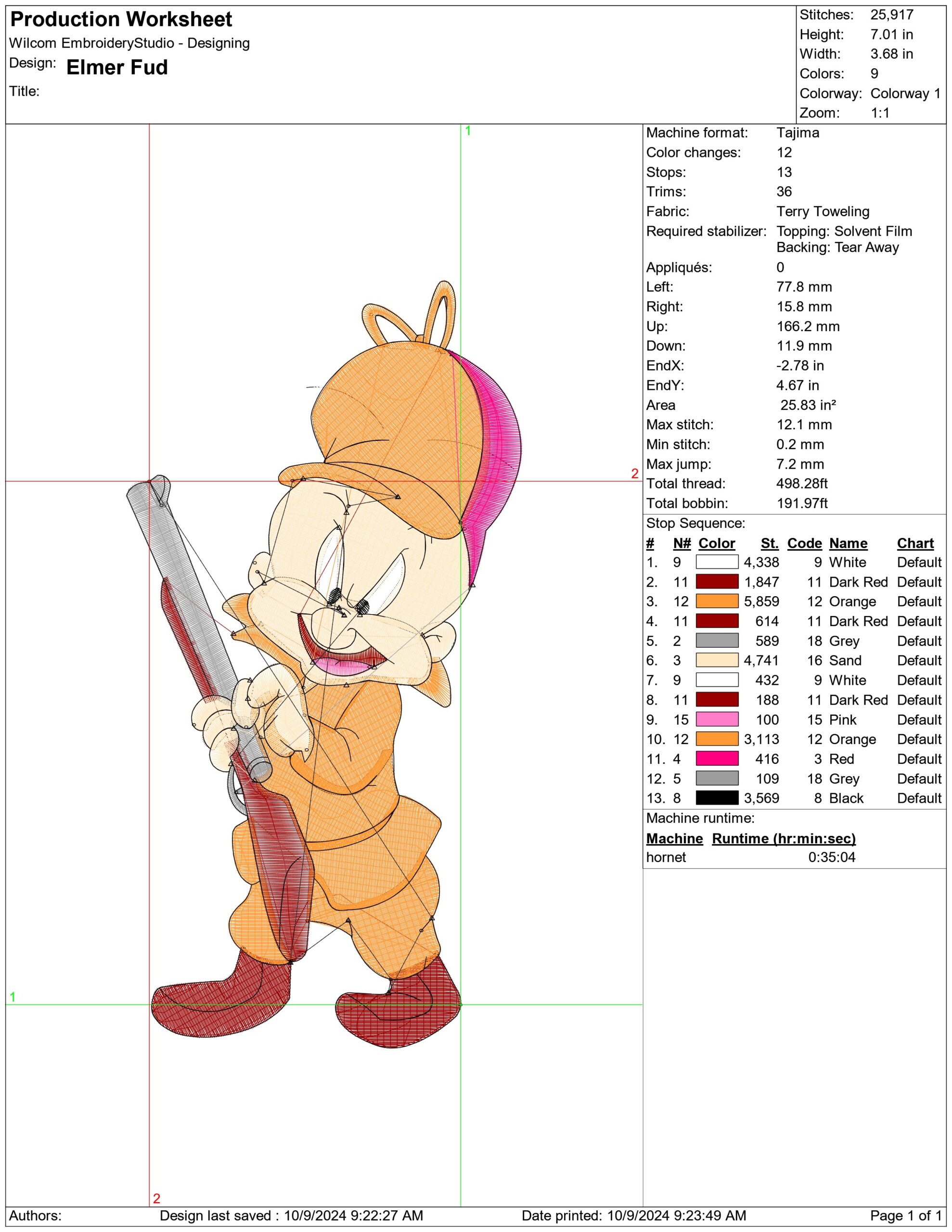Click Page 1 of 1 text
Screen dimensions: 952x1232
tap(906, 1216)
